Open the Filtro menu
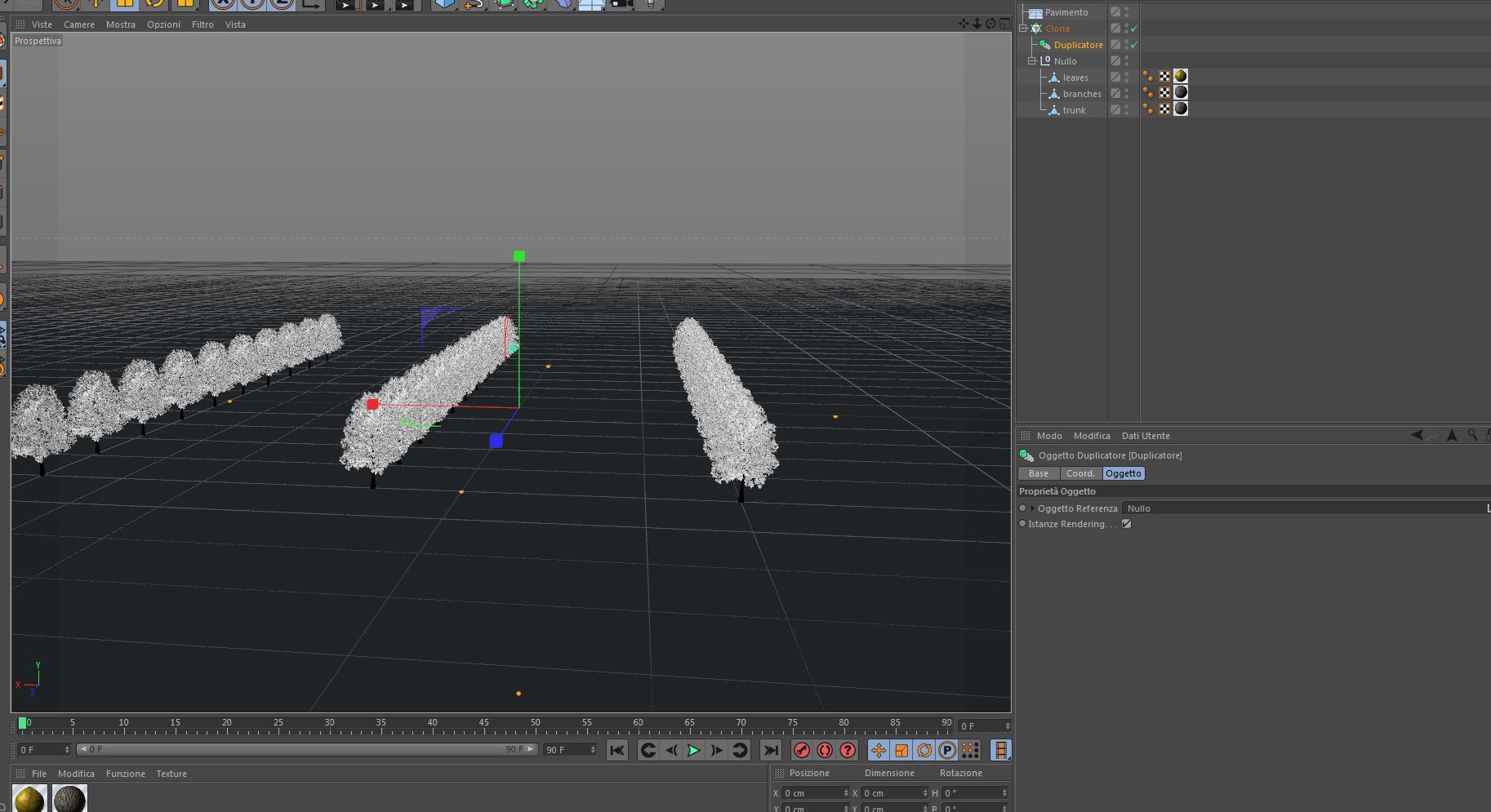The width and height of the screenshot is (1491, 812). (203, 24)
